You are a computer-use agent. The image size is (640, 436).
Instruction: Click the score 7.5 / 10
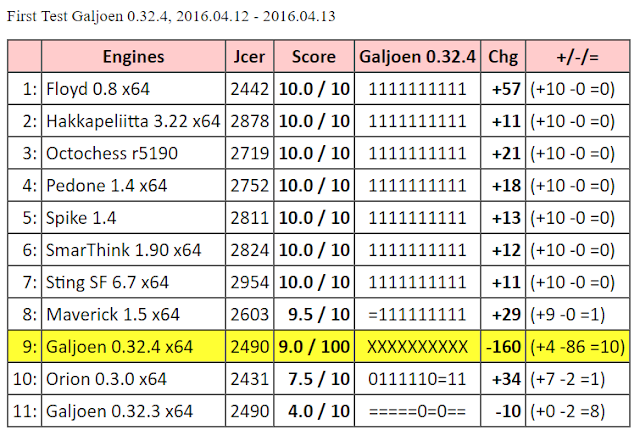point(319,379)
